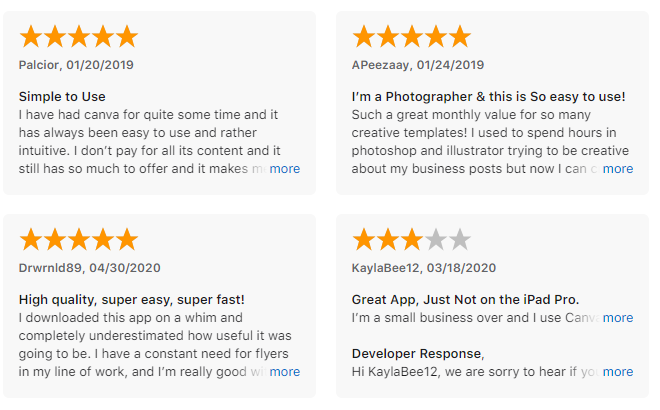This screenshot has height=410, width=660.
Task: Click third orange star in KaylaBee12's rating
Action: (412, 240)
